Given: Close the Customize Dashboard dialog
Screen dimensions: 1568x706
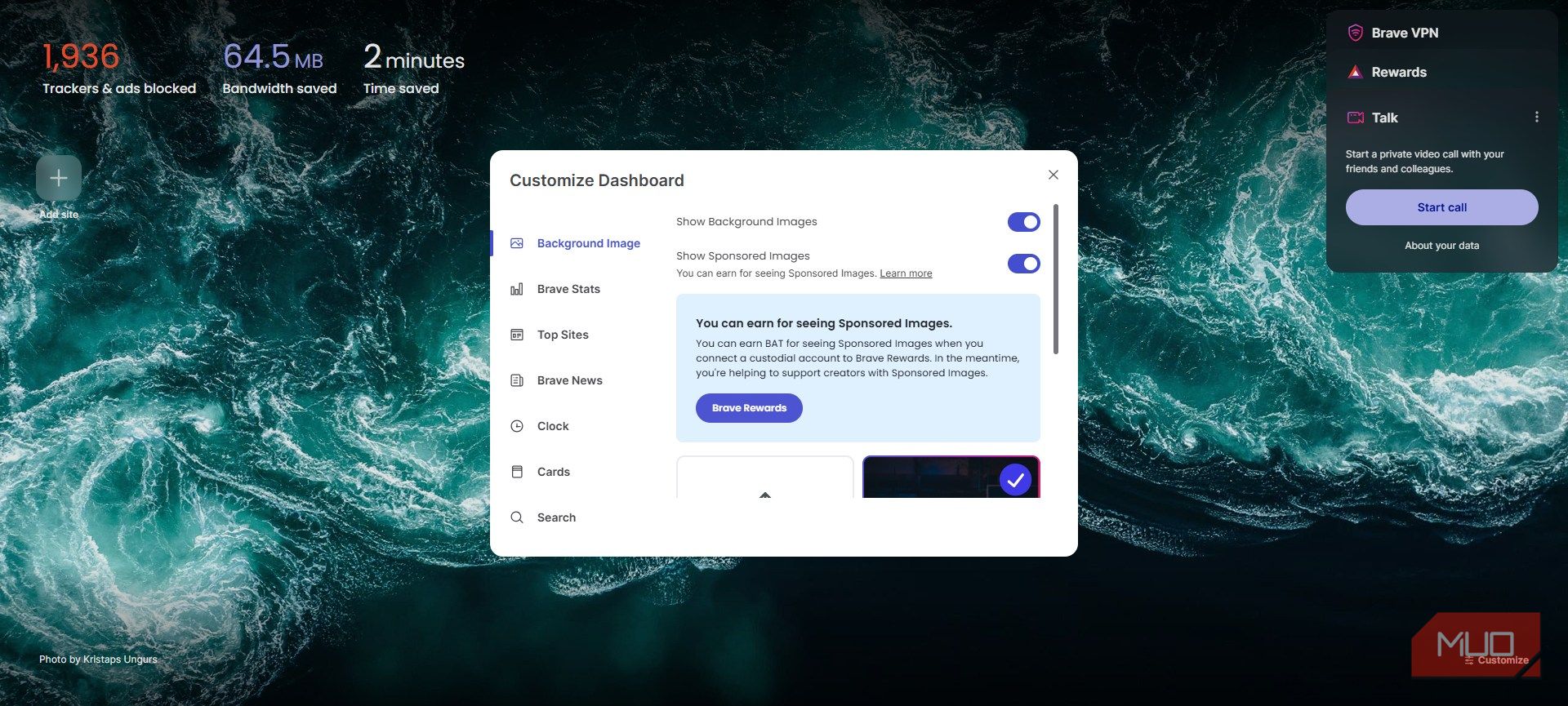Looking at the screenshot, I should pyautogui.click(x=1053, y=175).
